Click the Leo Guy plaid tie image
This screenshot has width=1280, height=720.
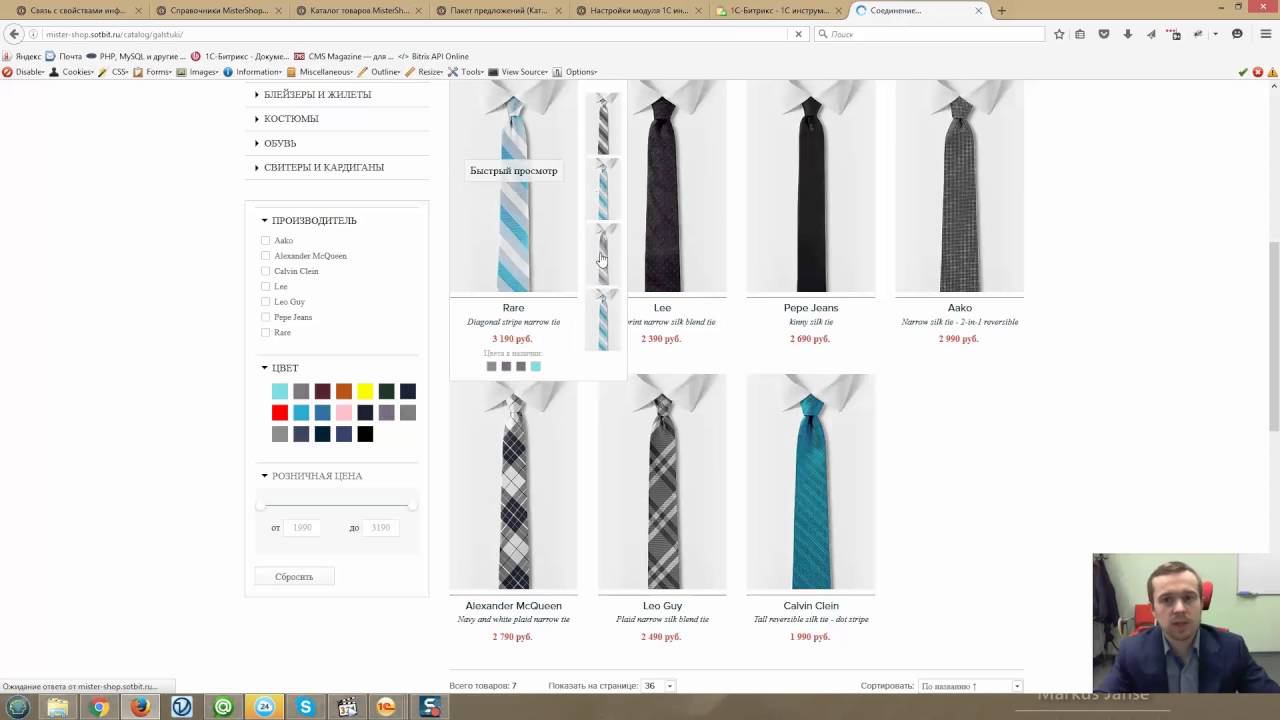(x=662, y=483)
